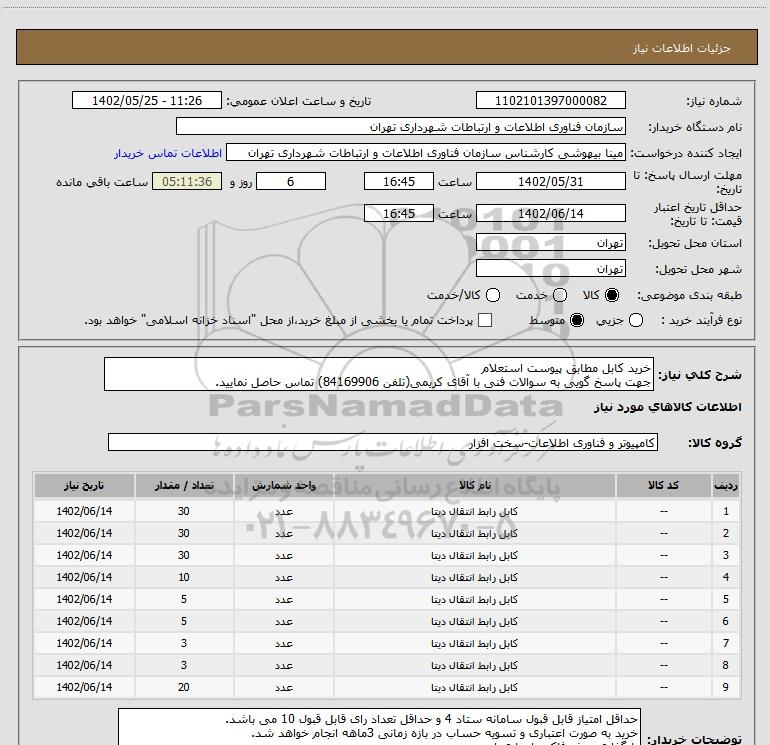Viewport: 770px width, 745px height.
Task: Click the ردیف column header
Action: [x=726, y=486]
